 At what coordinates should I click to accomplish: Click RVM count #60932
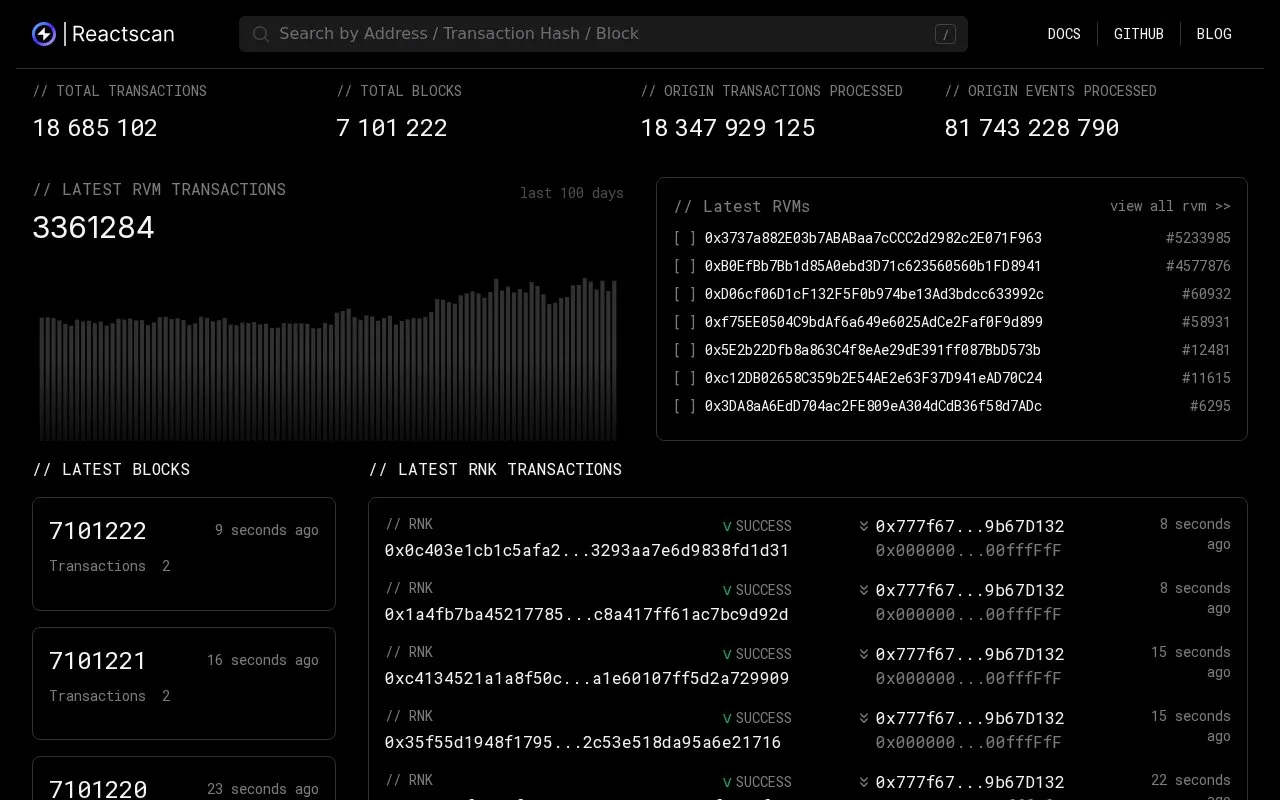click(x=1206, y=294)
